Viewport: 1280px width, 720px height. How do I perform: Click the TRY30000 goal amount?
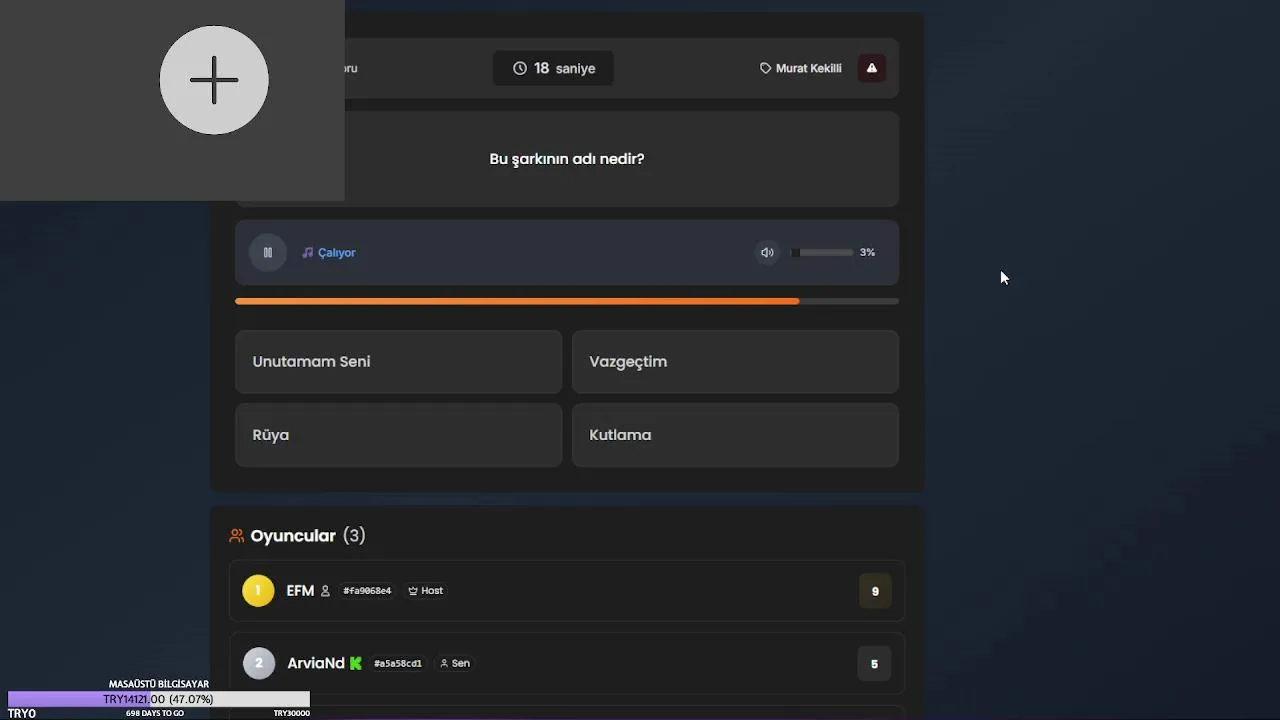tap(292, 713)
